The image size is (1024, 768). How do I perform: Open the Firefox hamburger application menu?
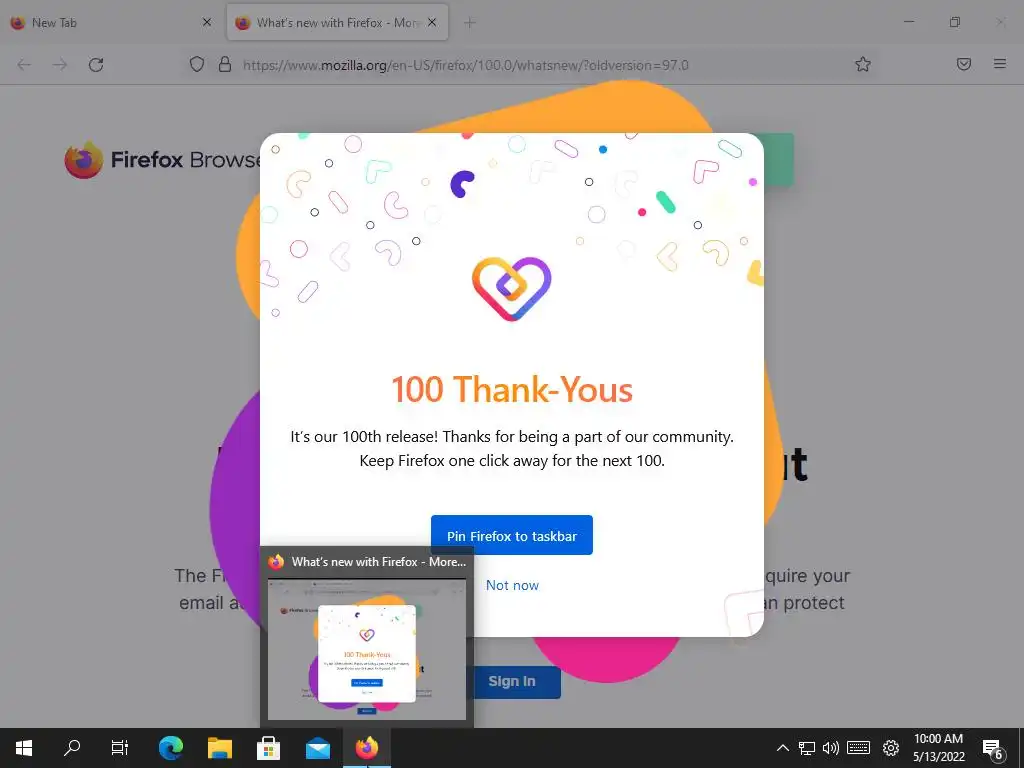999,64
